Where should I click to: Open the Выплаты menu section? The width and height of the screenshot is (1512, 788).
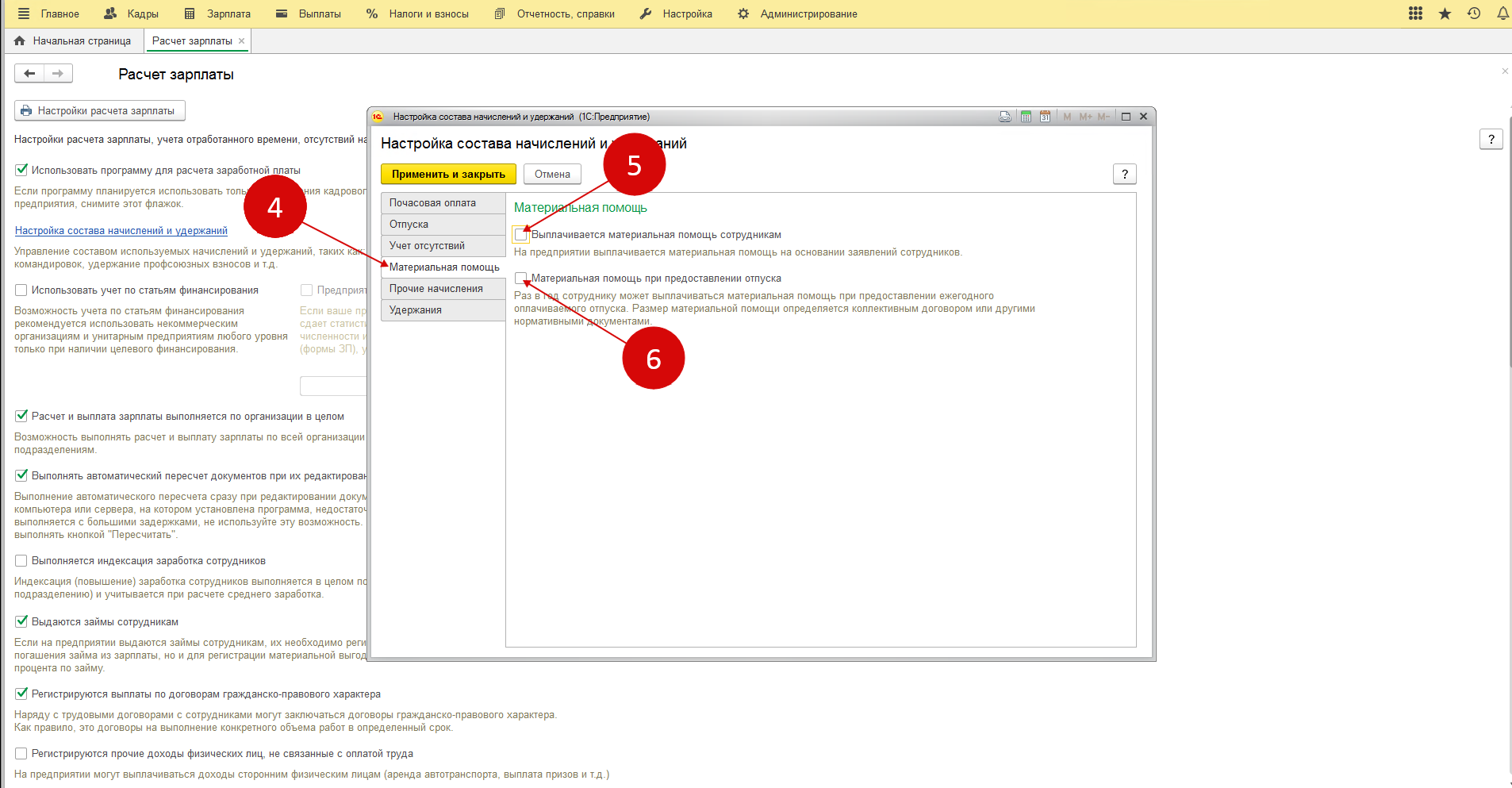[x=308, y=13]
